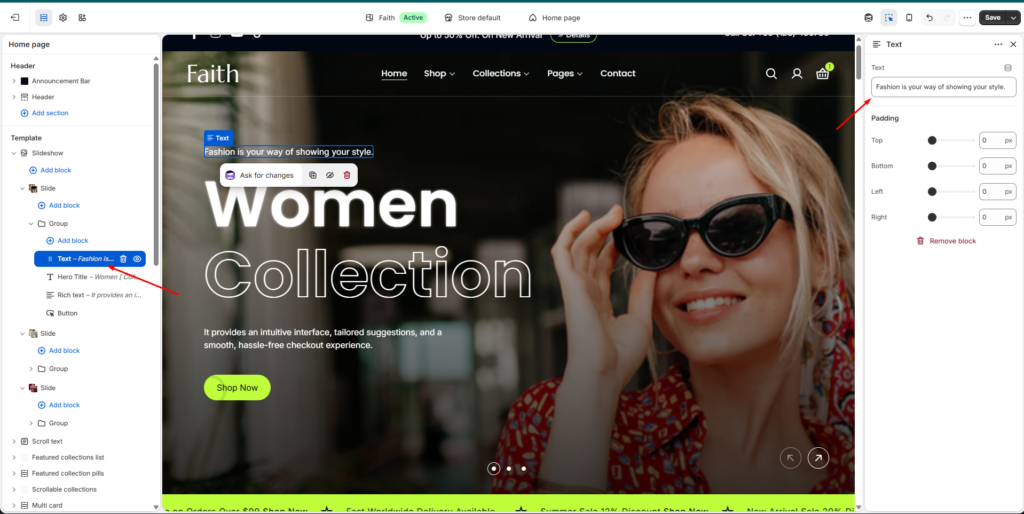
Task: Delete the selected Text block via trash icon
Action: [x=123, y=259]
